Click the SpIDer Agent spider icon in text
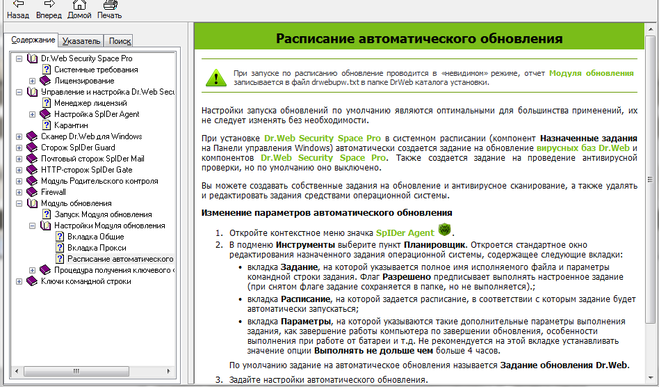The height and width of the screenshot is (387, 659). (x=444, y=230)
